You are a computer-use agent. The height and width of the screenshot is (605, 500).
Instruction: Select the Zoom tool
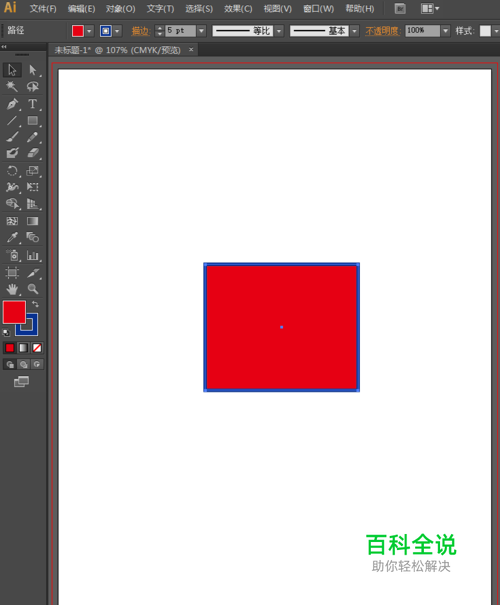[x=32, y=289]
